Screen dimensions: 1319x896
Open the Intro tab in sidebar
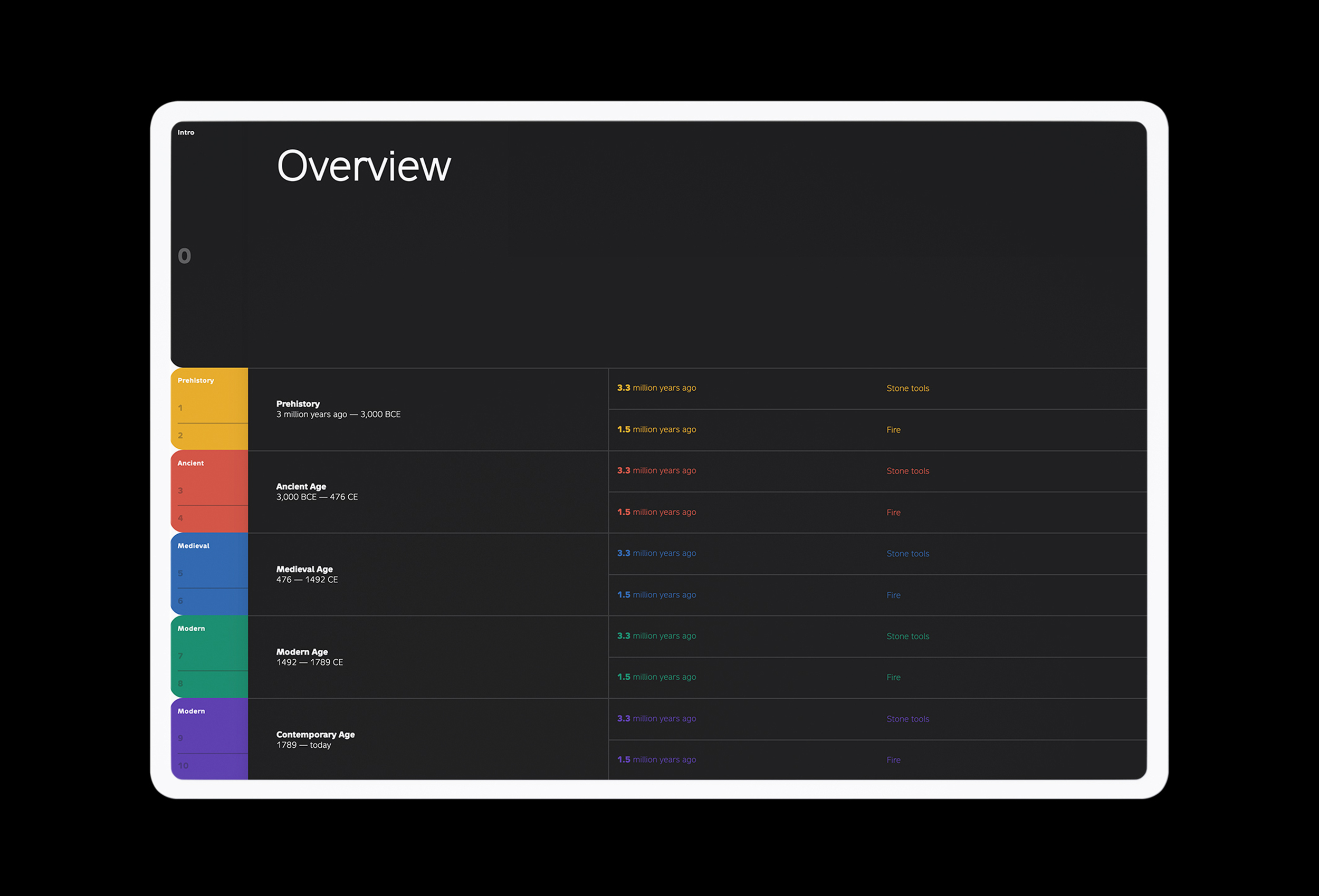point(186,132)
